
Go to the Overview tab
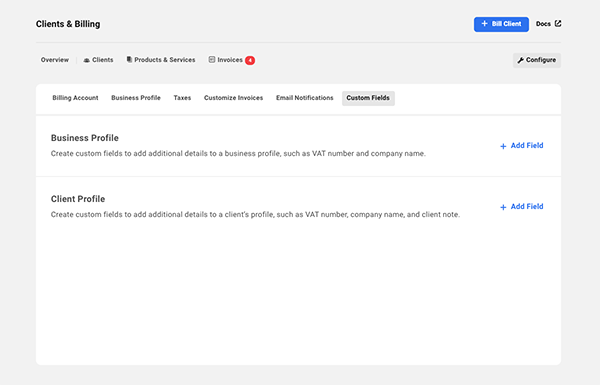click(x=55, y=60)
